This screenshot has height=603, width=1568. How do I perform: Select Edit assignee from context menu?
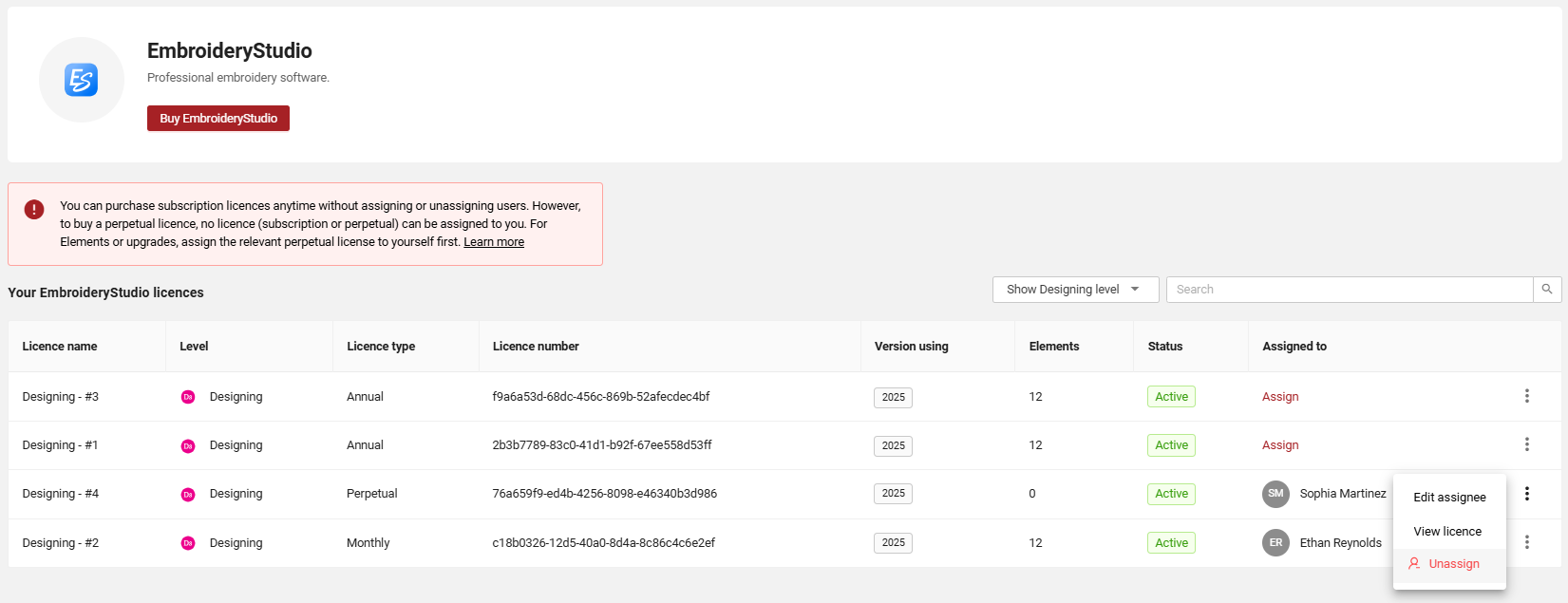1449,497
